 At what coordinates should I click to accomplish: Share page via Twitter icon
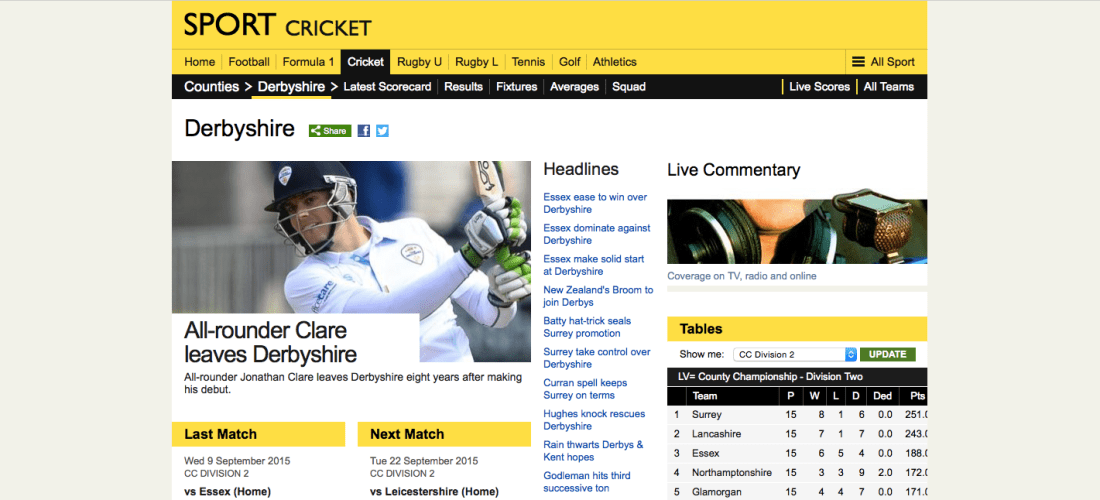coord(382,131)
